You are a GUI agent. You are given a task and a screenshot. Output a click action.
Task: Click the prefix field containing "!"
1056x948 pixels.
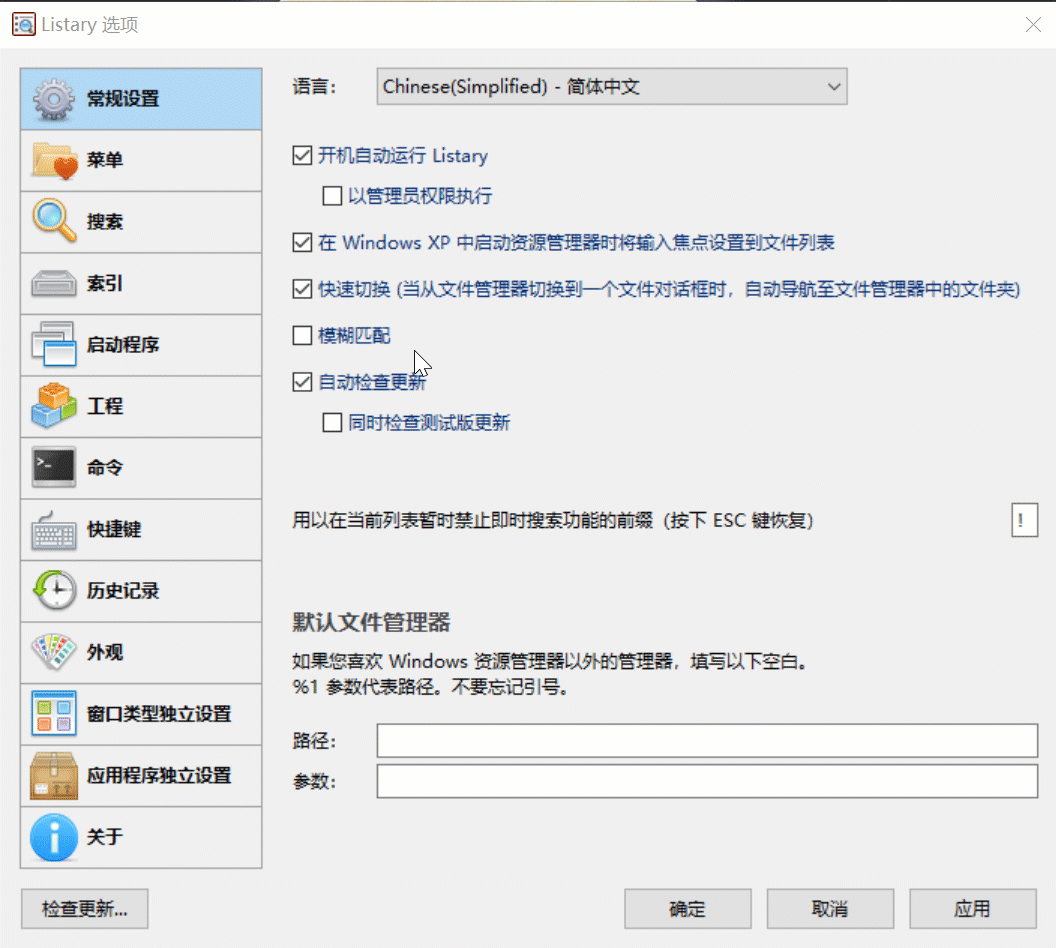1024,520
